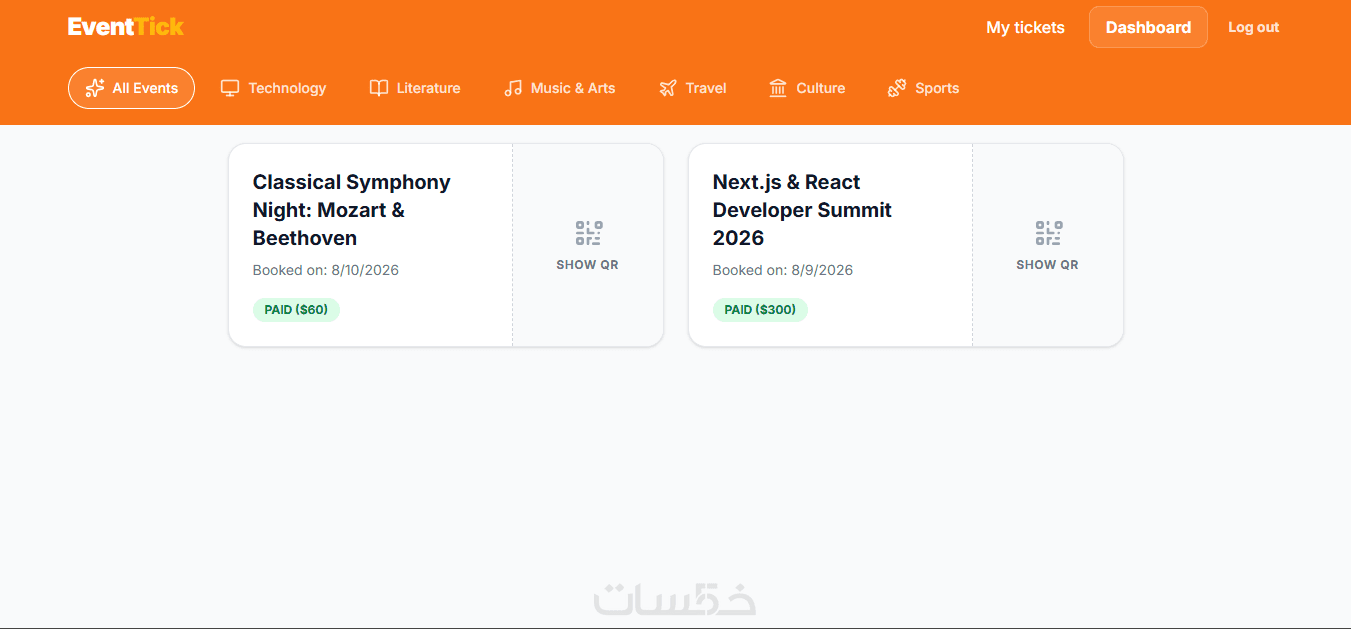Log out of the account
The height and width of the screenshot is (629, 1351).
pyautogui.click(x=1253, y=27)
